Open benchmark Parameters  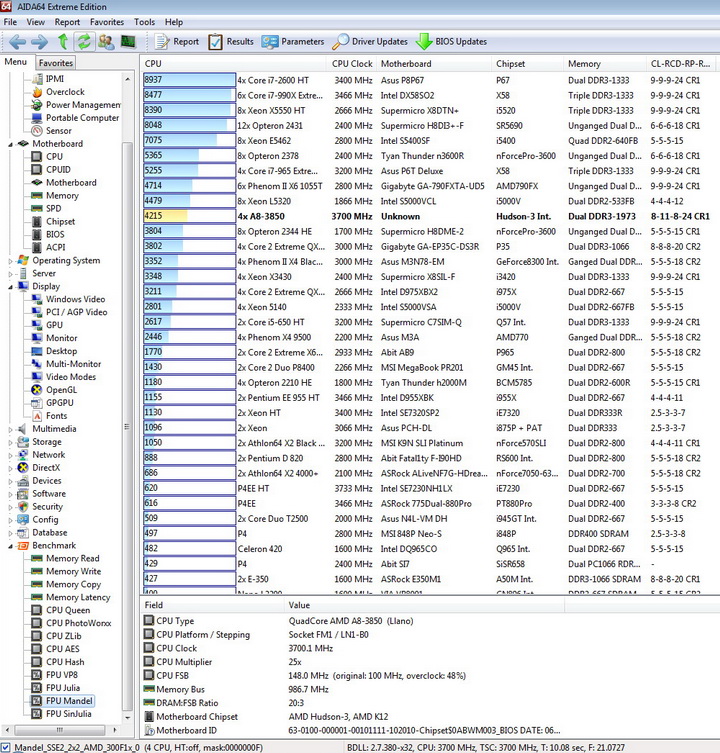293,42
